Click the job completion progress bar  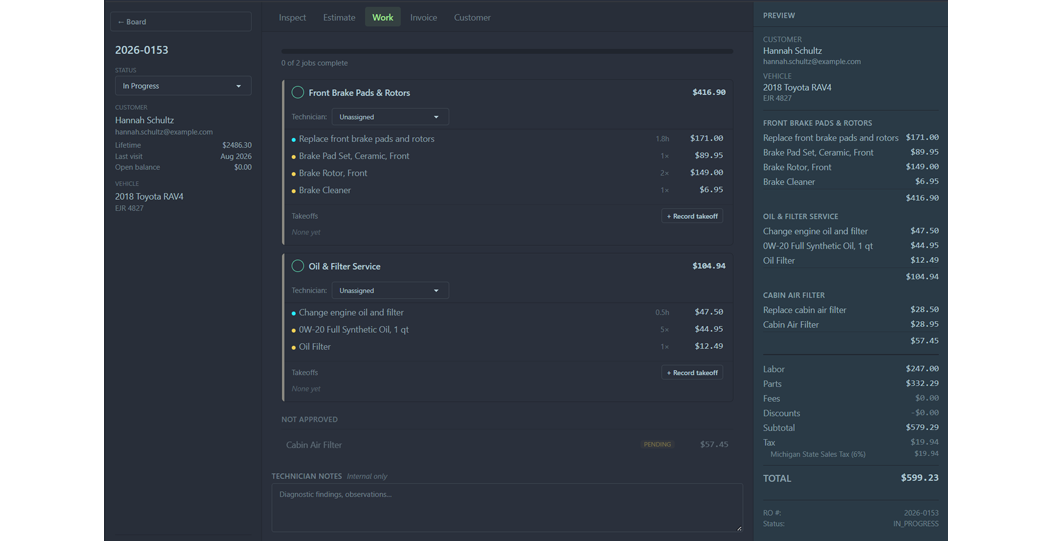pos(507,51)
